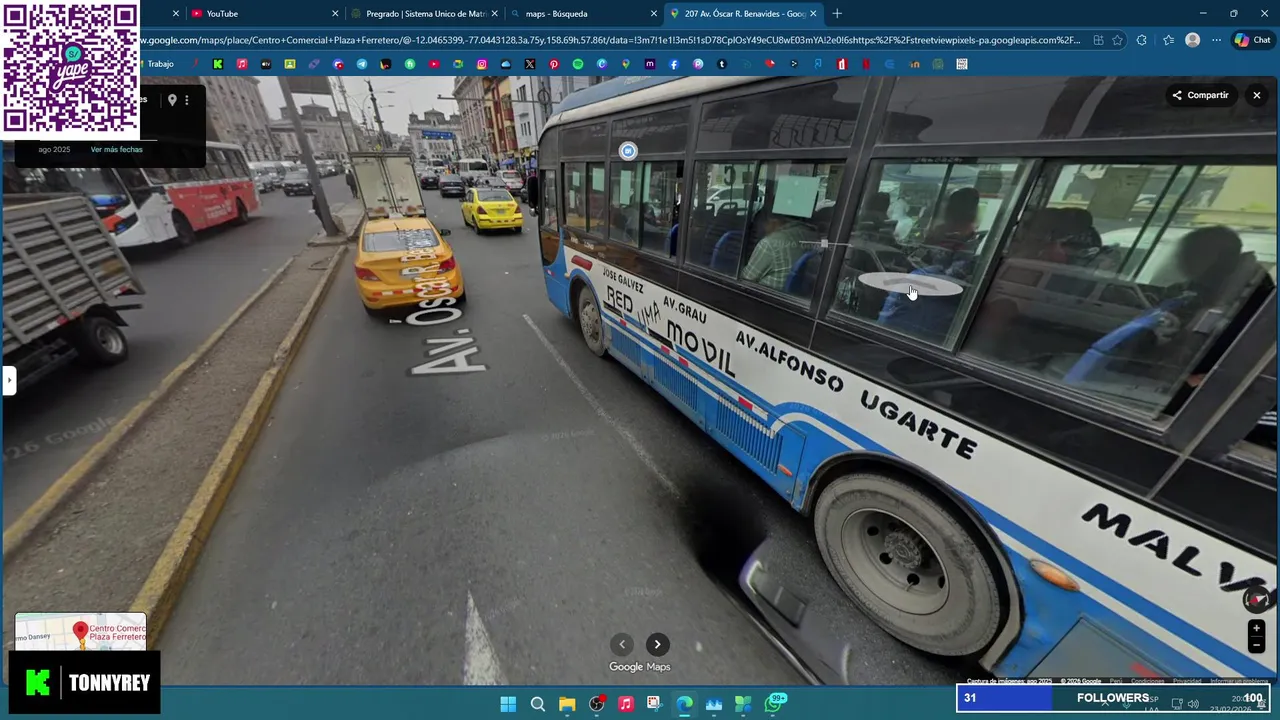Image resolution: width=1280 pixels, height=720 pixels.
Task: Open File Explorer from taskbar
Action: (x=567, y=704)
